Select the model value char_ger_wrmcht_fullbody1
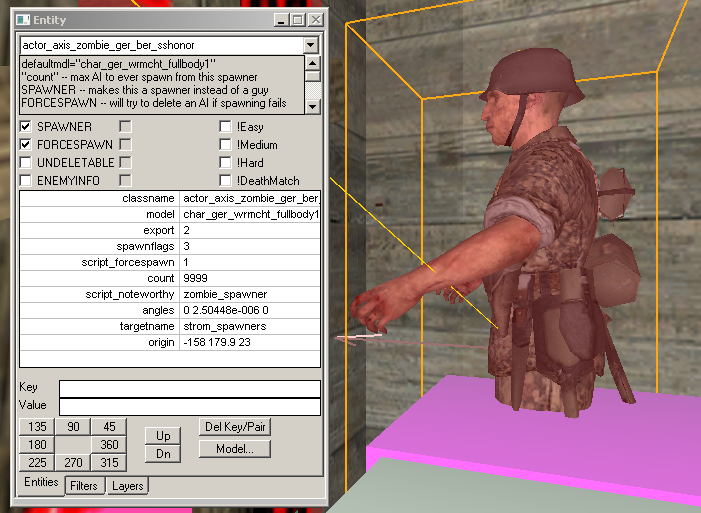Screen dimensions: 701x513 tap(251, 214)
